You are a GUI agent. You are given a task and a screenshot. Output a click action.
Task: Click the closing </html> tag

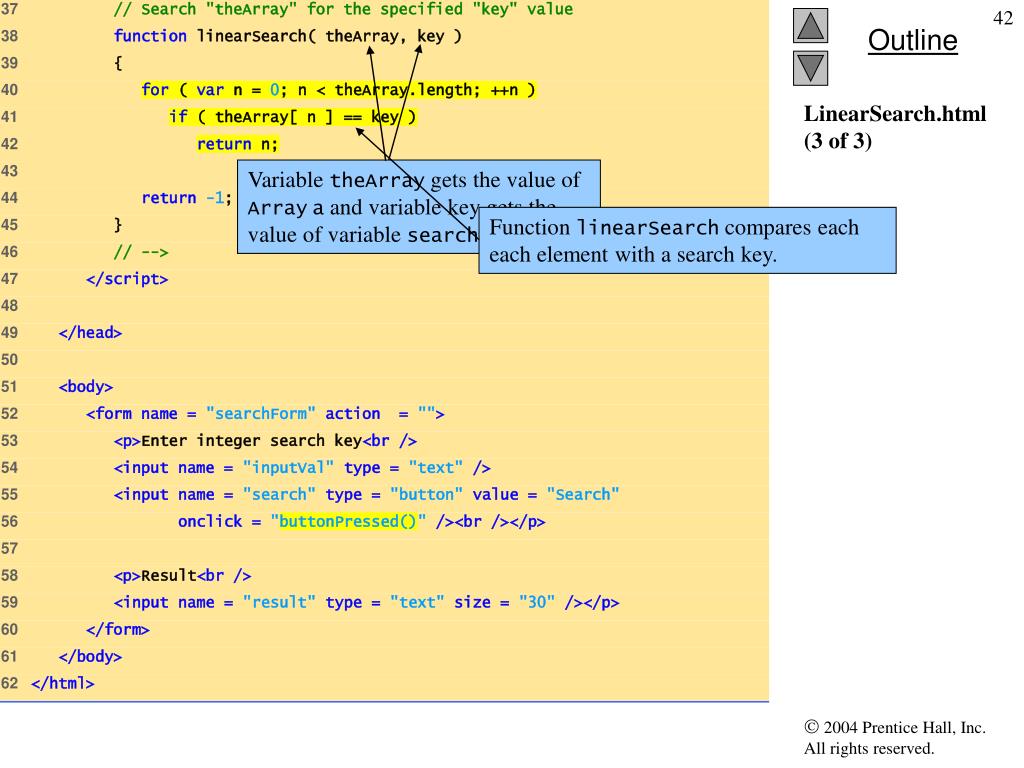click(63, 683)
